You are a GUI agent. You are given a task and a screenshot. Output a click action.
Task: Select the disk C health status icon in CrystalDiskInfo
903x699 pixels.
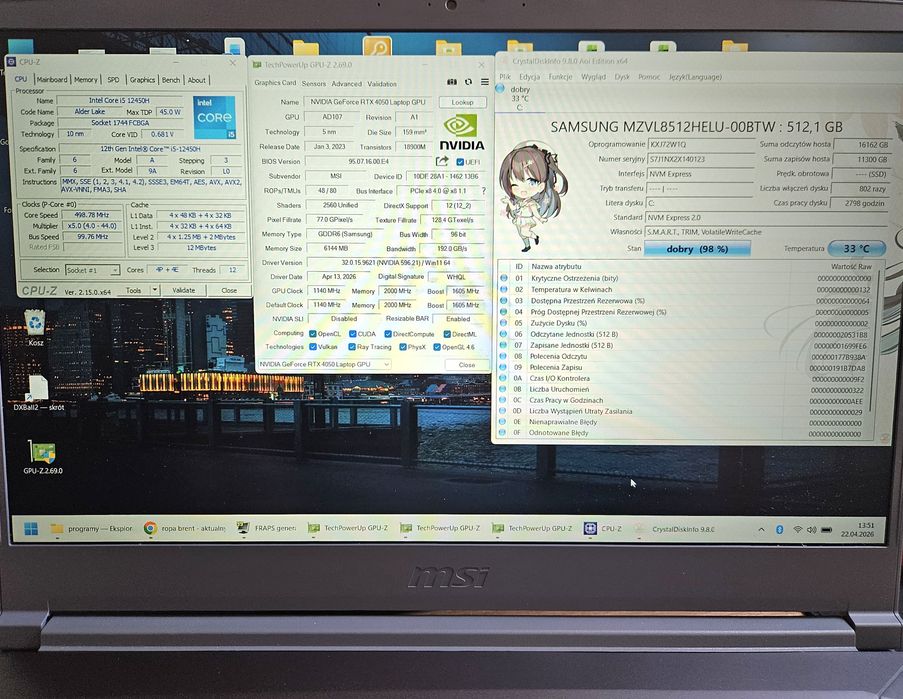click(500, 89)
